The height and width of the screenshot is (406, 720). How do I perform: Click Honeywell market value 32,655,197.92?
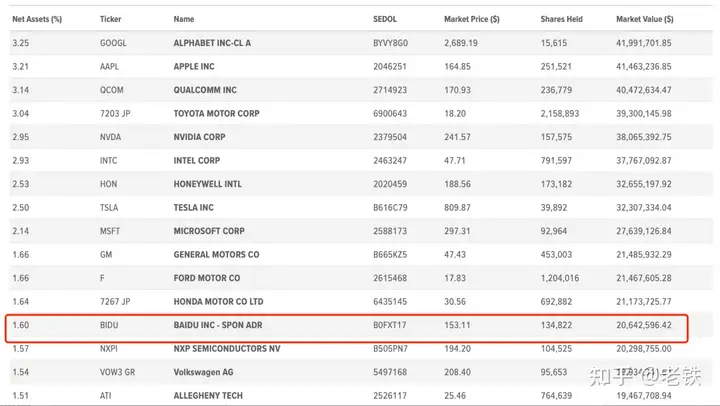(644, 184)
